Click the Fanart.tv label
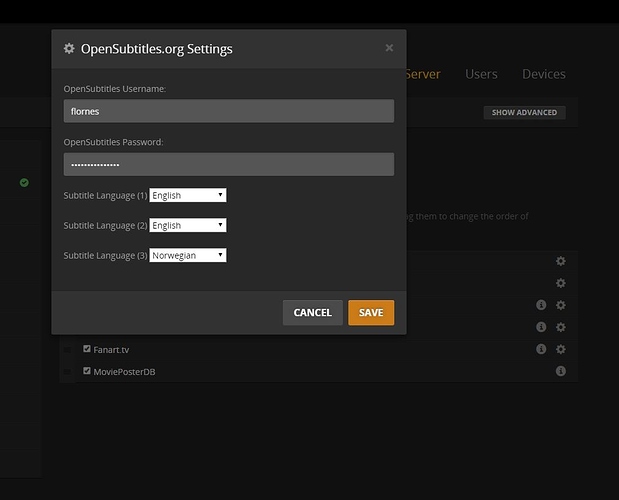This screenshot has width=619, height=500. [111, 350]
